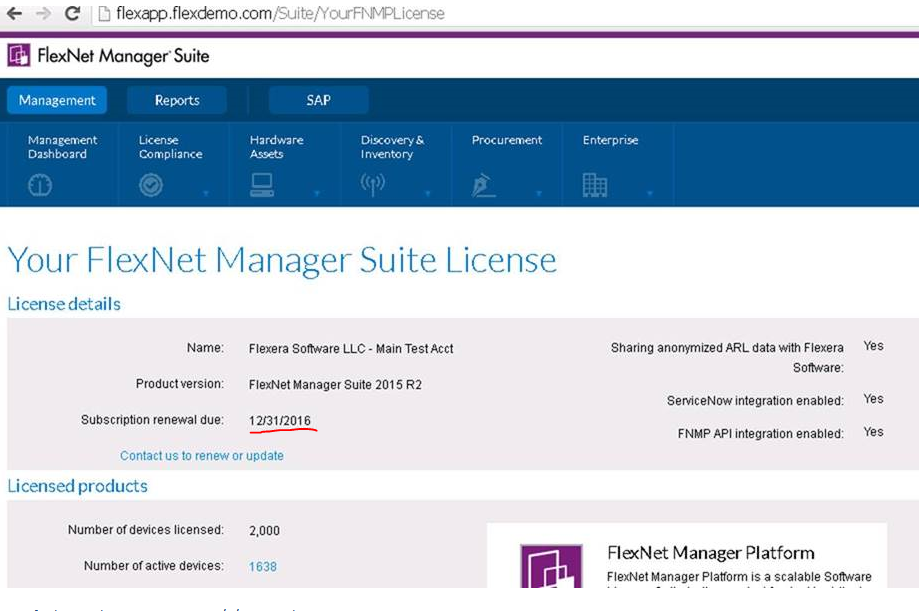The height and width of the screenshot is (611, 919).
Task: Click the License details heading
Action: point(64,304)
